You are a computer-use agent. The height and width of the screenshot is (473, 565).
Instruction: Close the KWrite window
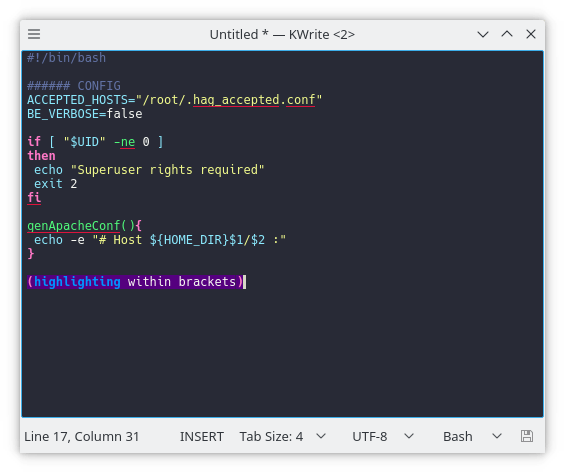click(x=531, y=34)
